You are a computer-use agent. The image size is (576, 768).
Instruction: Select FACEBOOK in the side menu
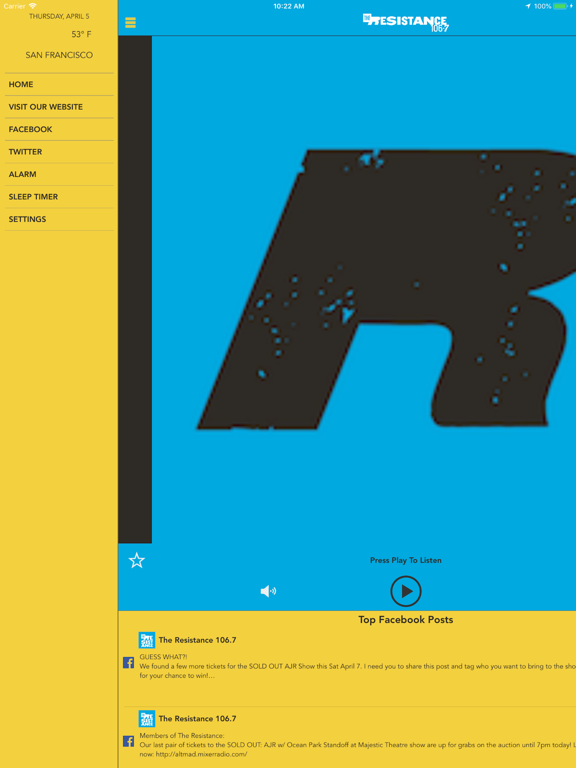pyautogui.click(x=59, y=129)
